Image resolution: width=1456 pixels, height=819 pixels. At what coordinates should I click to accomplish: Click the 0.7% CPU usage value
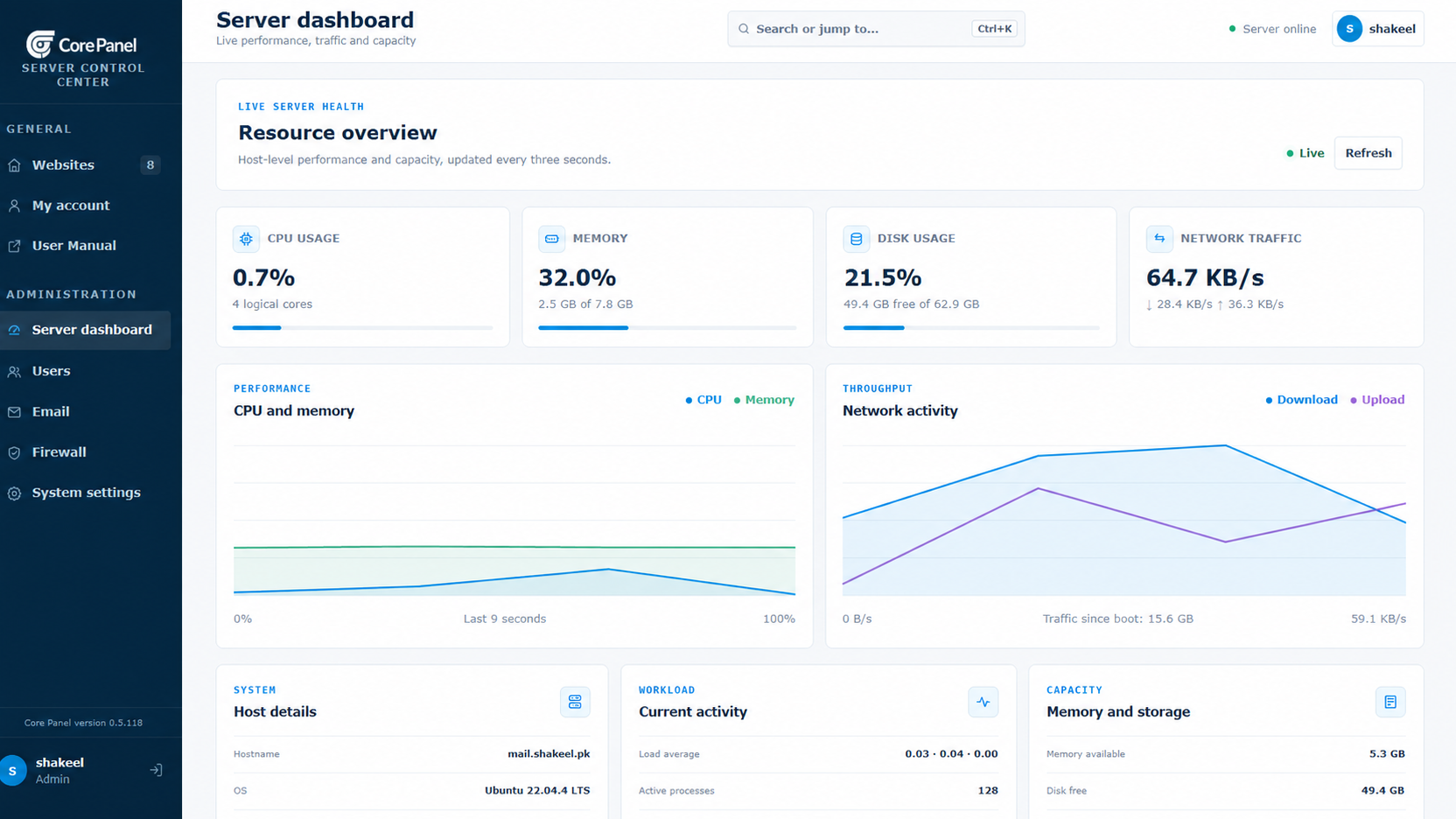coord(263,278)
